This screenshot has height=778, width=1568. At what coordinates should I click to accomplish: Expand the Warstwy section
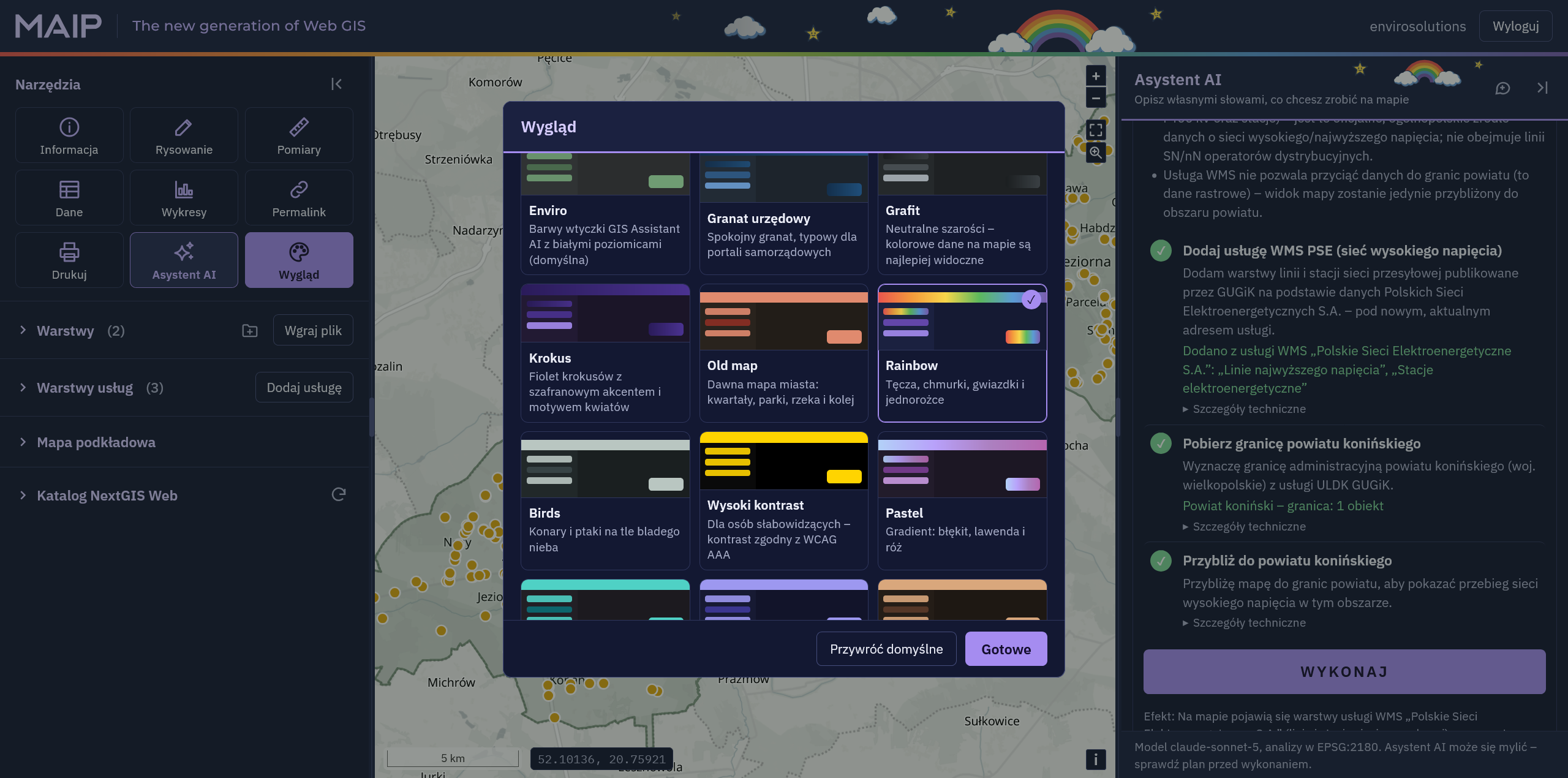coord(23,330)
